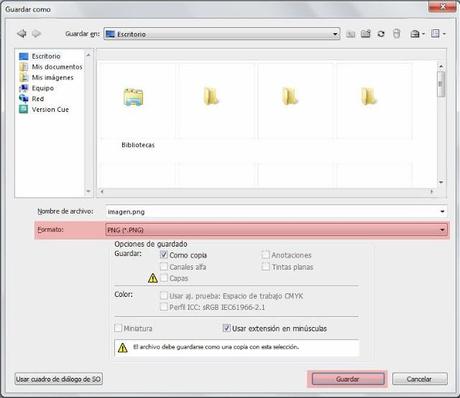Toggle the Anotaciones checkbox
The height and width of the screenshot is (398, 460).
pos(265,255)
